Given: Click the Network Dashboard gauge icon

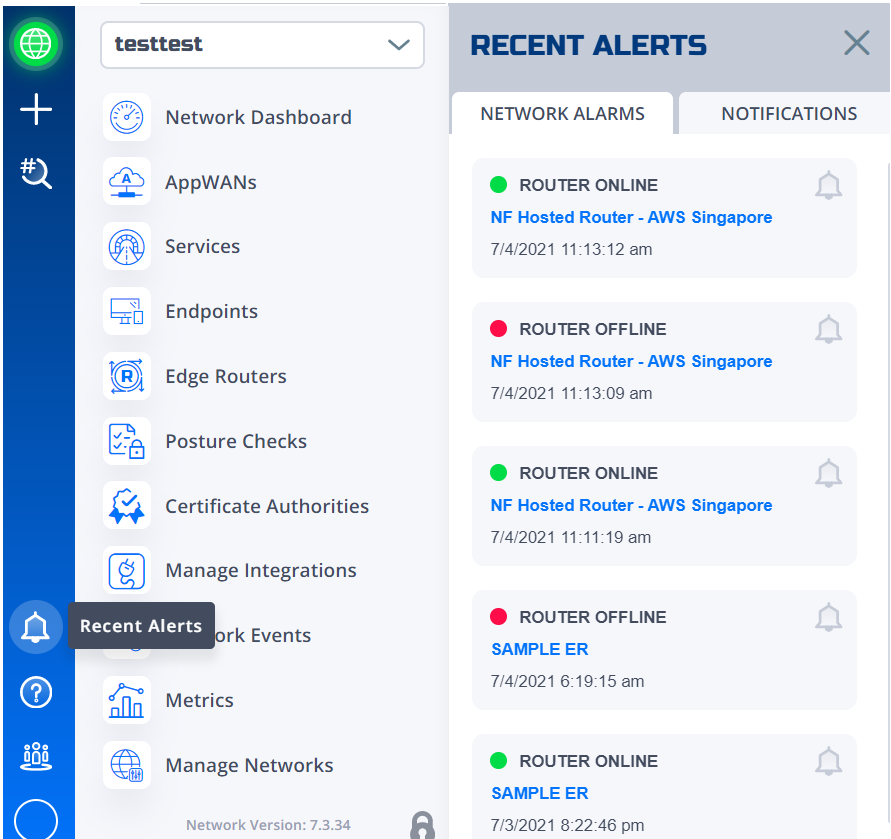Looking at the screenshot, I should [x=127, y=117].
